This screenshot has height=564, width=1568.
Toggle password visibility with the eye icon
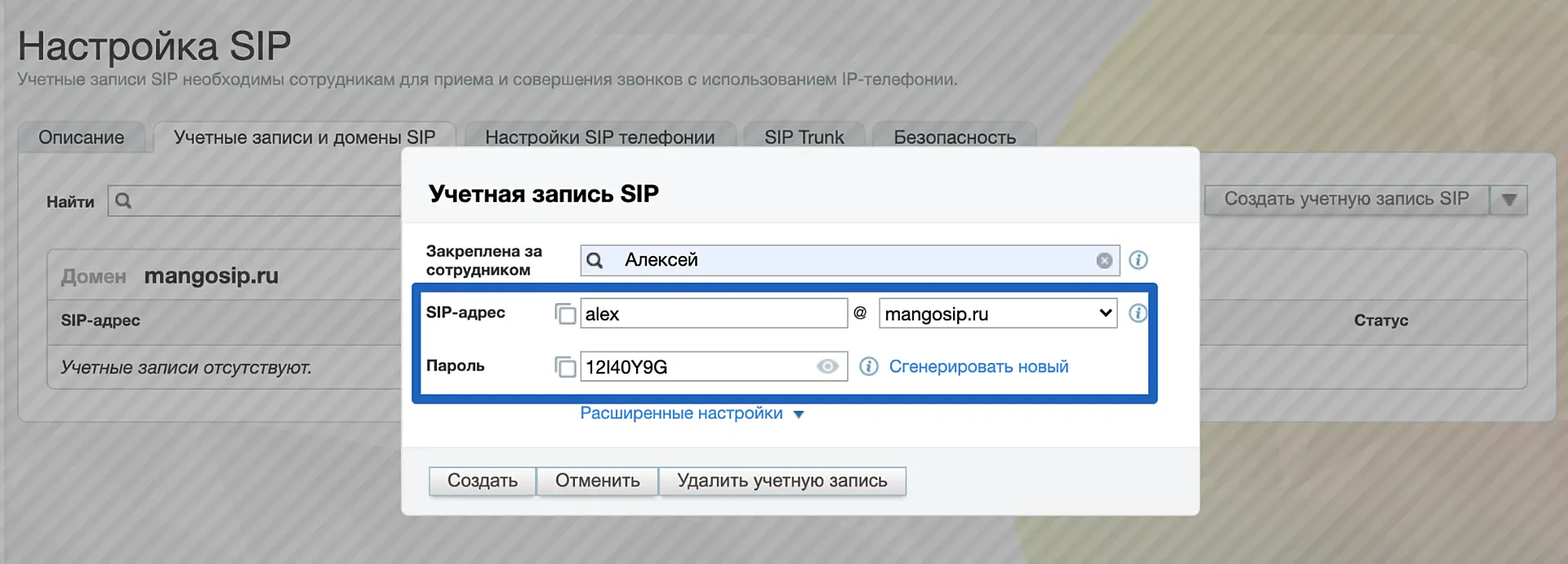pyautogui.click(x=827, y=367)
